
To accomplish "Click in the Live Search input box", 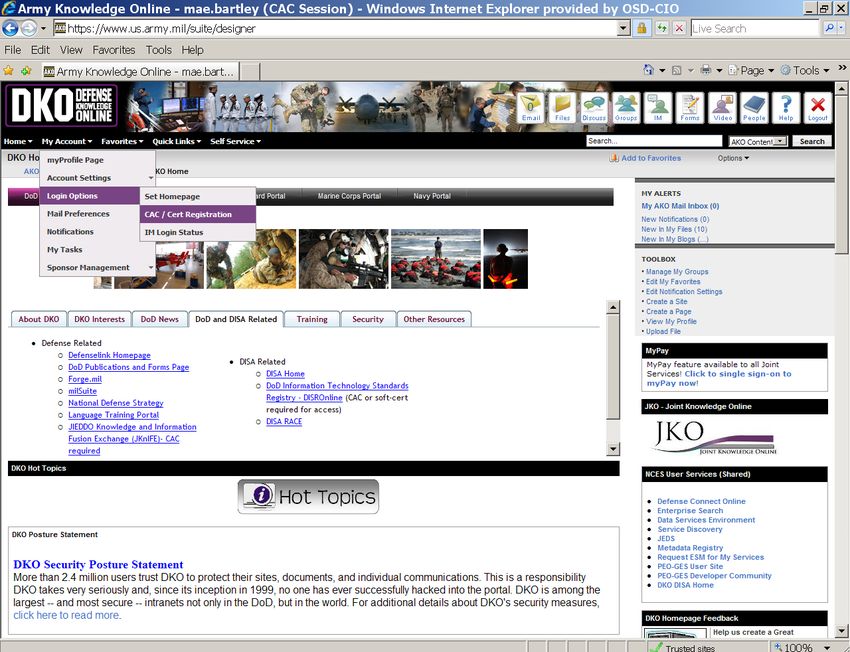I will [755, 28].
